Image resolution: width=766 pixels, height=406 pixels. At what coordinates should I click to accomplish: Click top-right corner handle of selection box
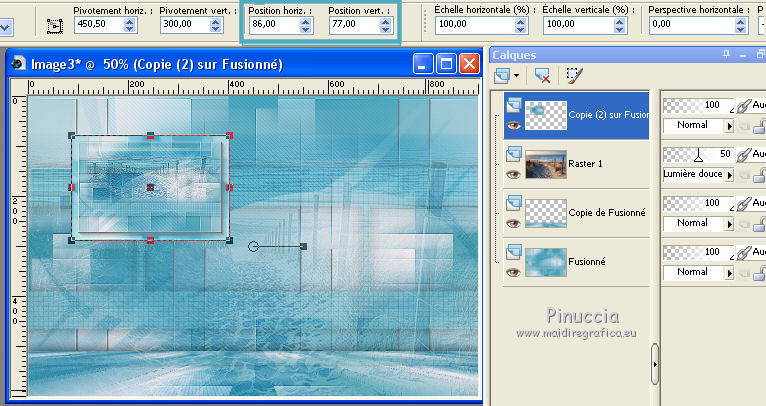(229, 135)
